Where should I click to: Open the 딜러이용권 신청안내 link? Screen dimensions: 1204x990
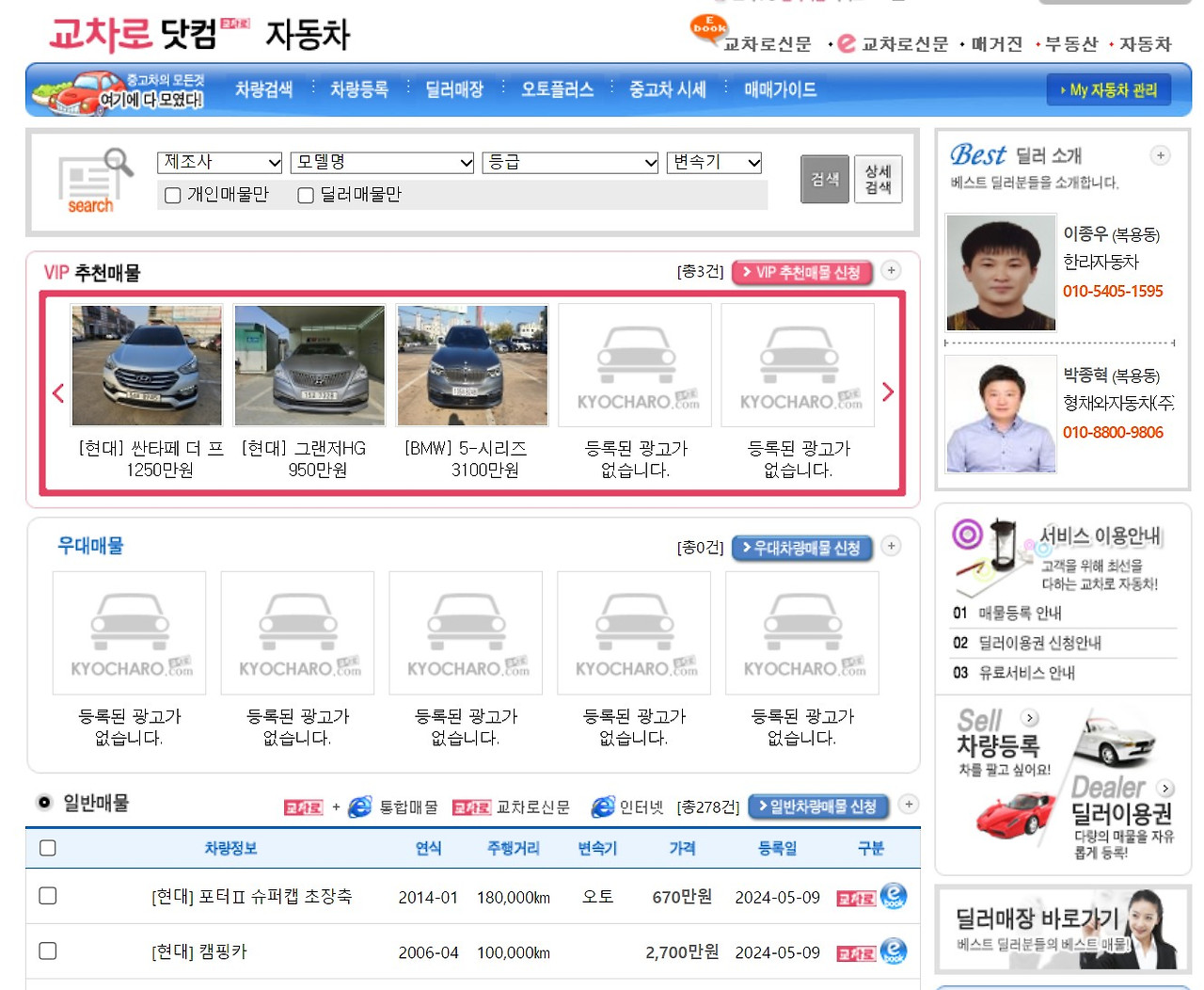click(x=1040, y=643)
